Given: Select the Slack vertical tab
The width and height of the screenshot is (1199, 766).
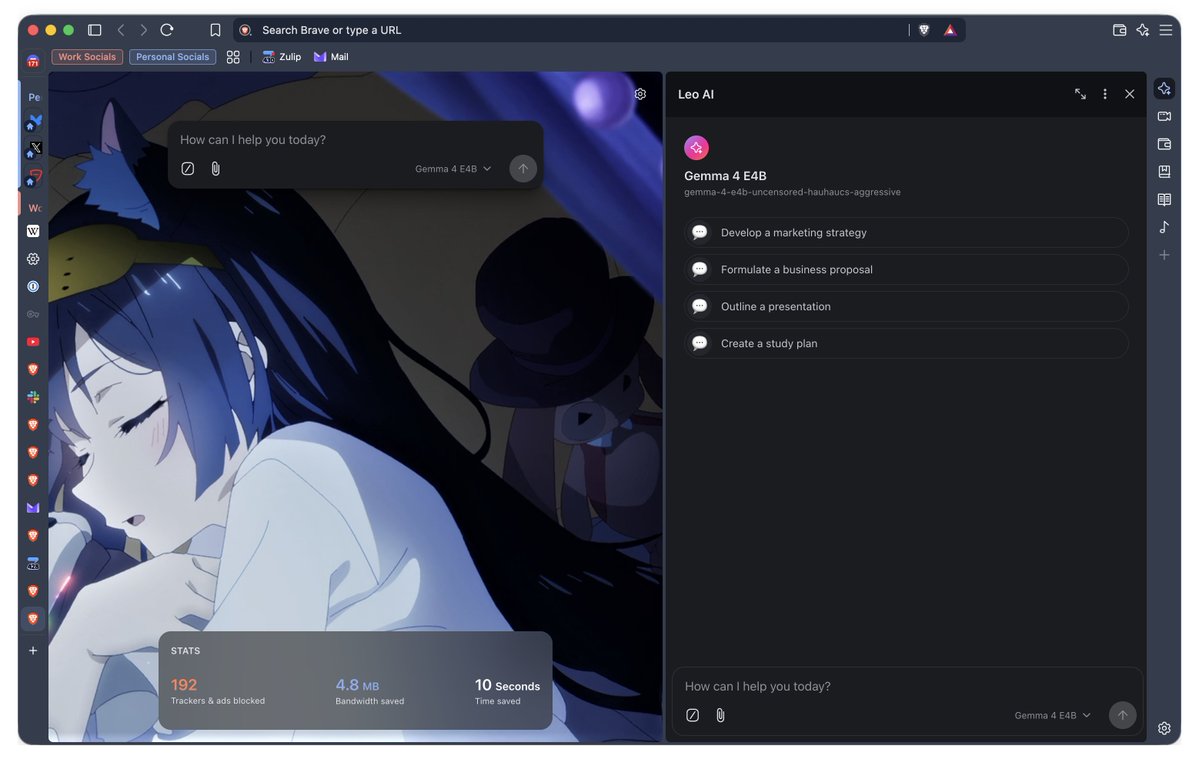Looking at the screenshot, I should click(33, 397).
